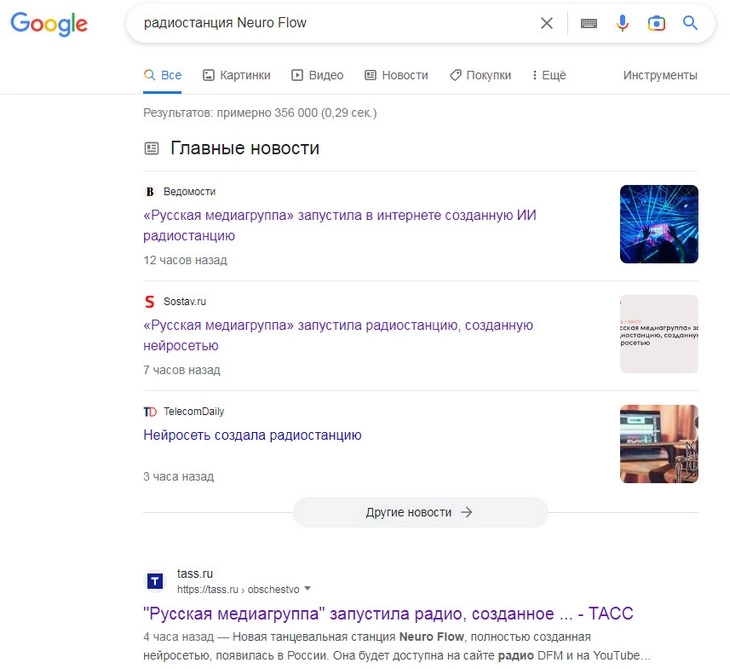Open Ведомости headline about ИИ радиостанцию

339,225
